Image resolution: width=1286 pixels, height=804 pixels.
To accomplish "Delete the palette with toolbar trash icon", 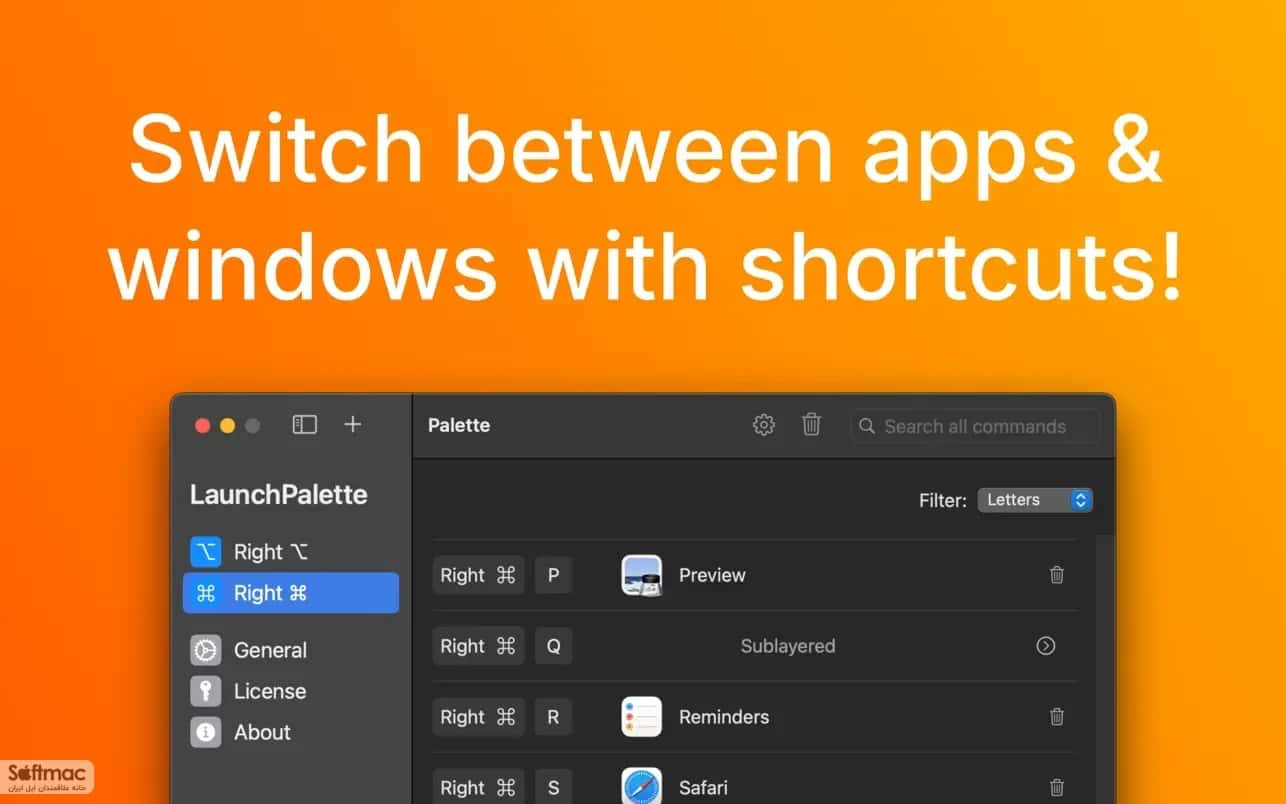I will [x=812, y=425].
